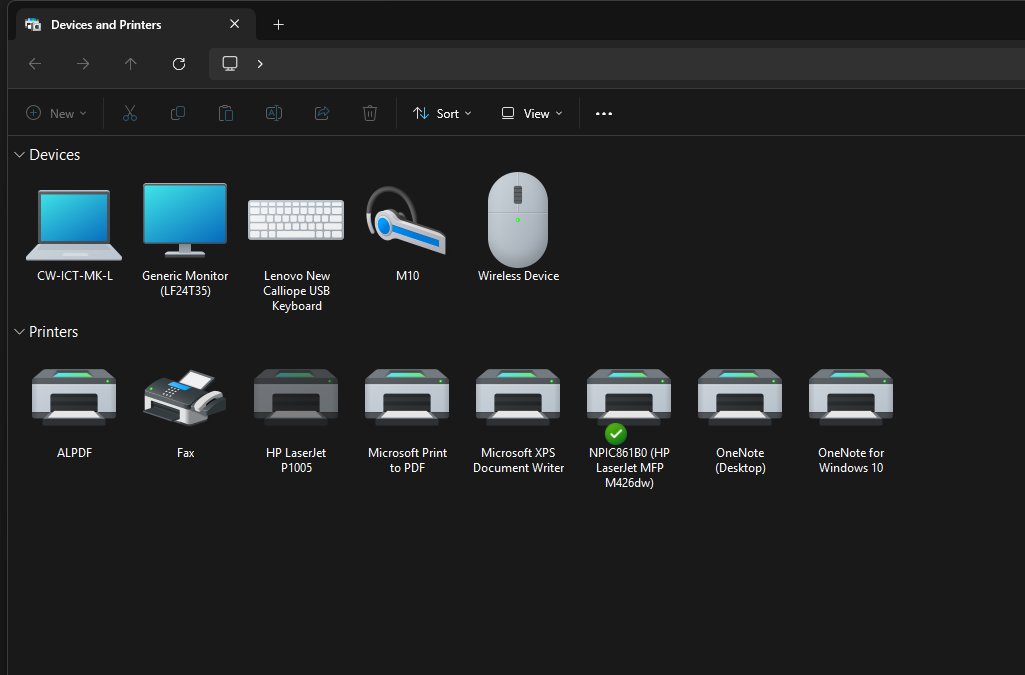Expand the address bar breadcrumb chevron

coord(260,64)
